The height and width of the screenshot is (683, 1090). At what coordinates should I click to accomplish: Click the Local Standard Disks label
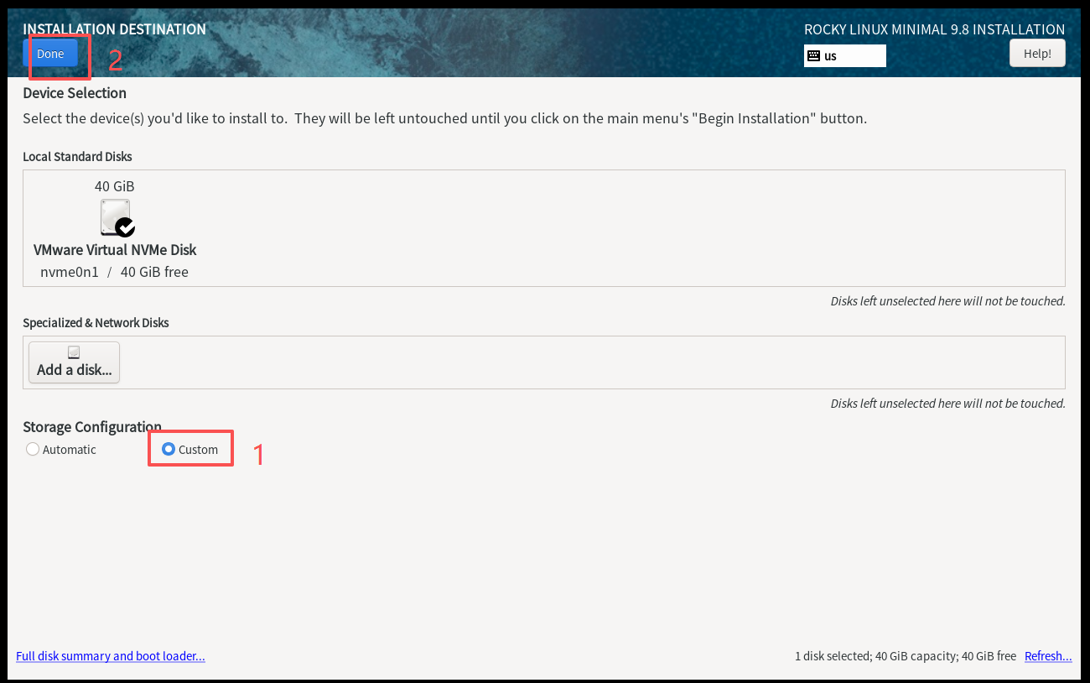click(x=77, y=156)
